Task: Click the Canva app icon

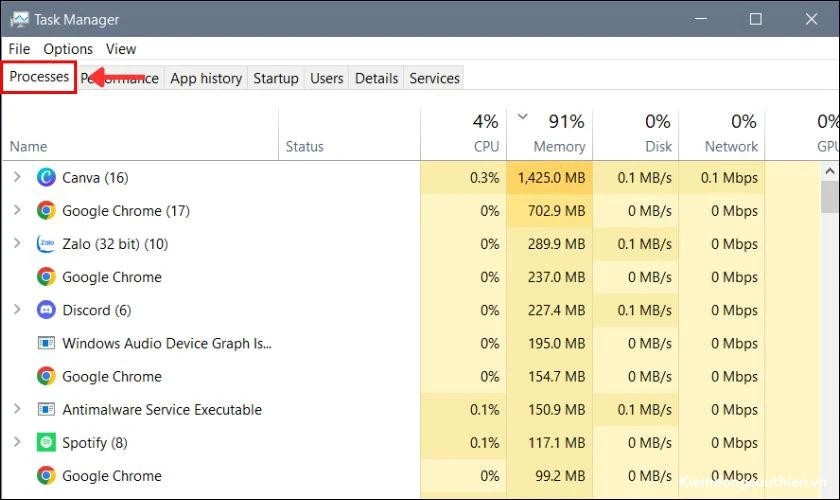Action: point(46,177)
